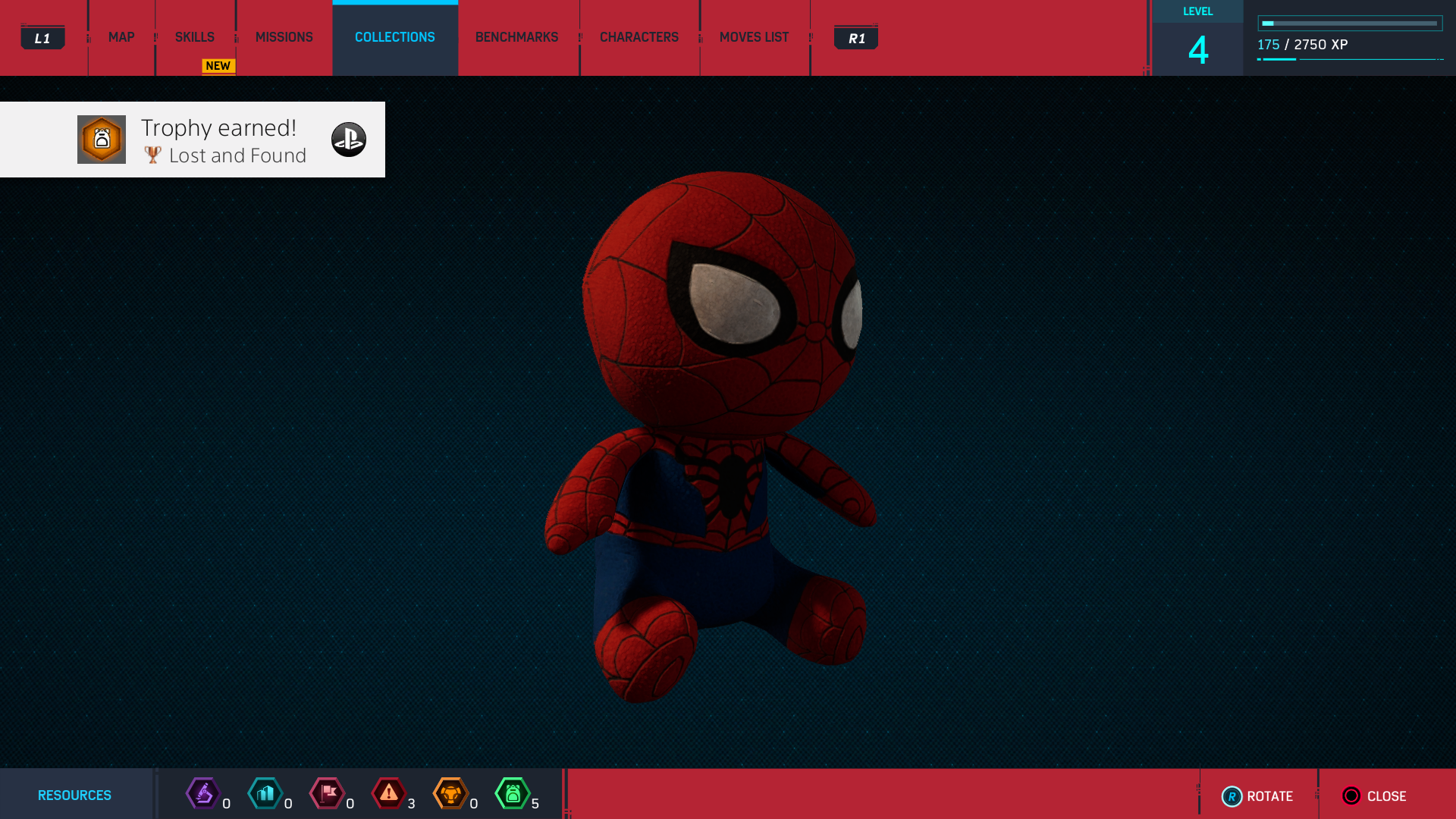This screenshot has height=819, width=1456.
Task: Click the NEW badge under Skills
Action: (218, 66)
